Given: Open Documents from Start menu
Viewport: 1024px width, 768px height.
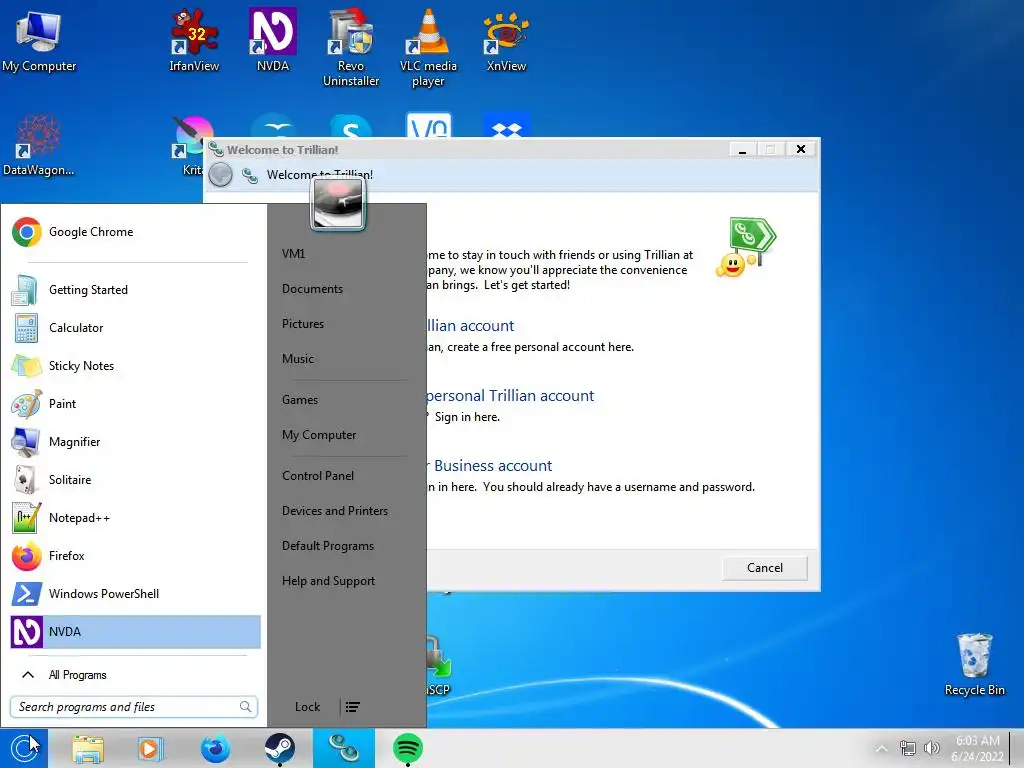Looking at the screenshot, I should [x=312, y=289].
